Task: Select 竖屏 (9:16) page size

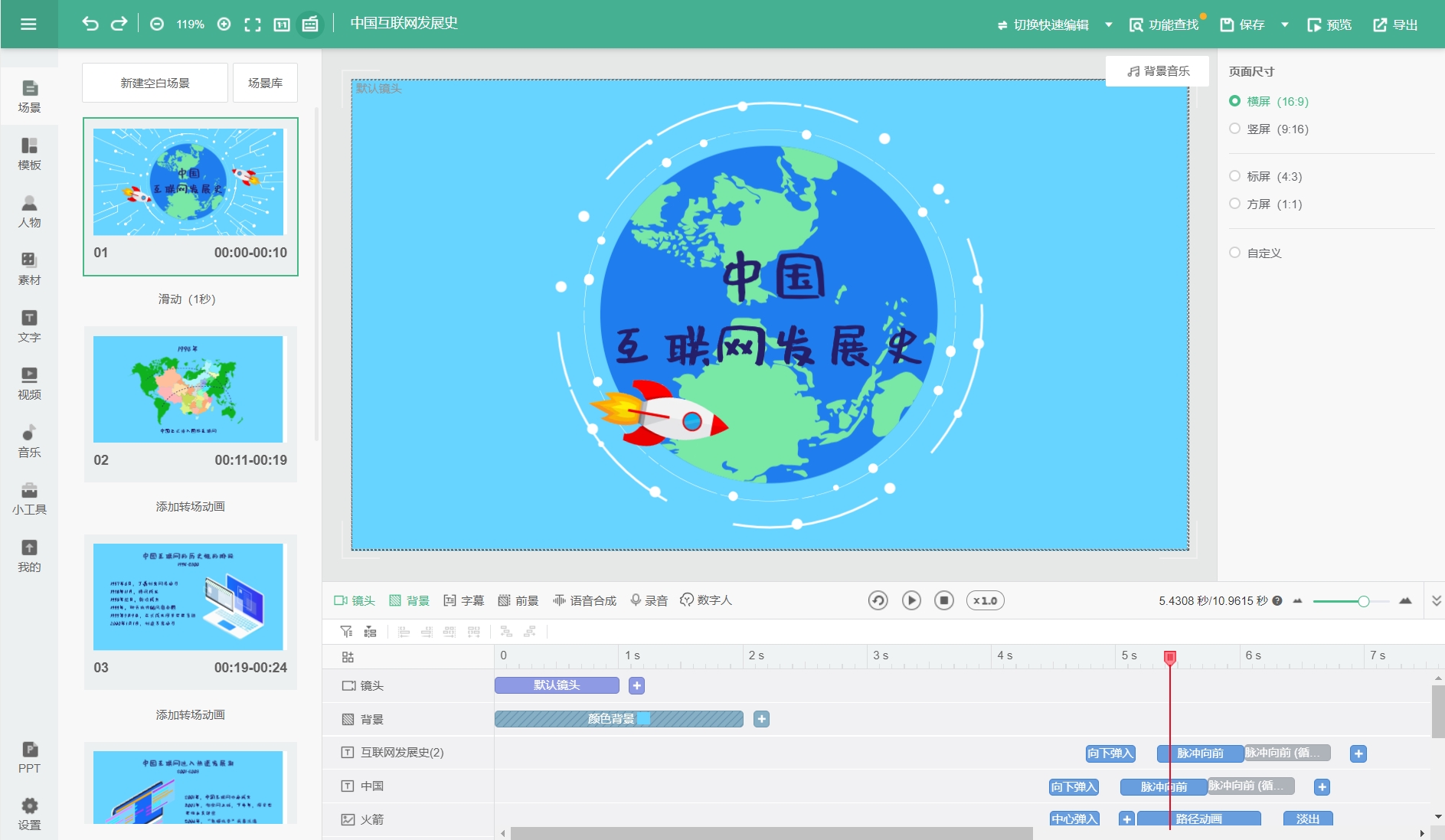Action: (1269, 129)
